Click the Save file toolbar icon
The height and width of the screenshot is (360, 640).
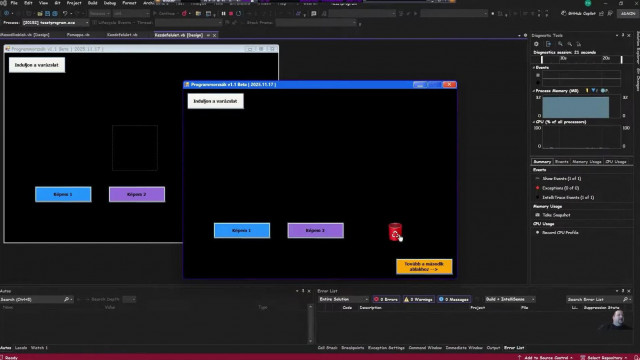pos(47,13)
